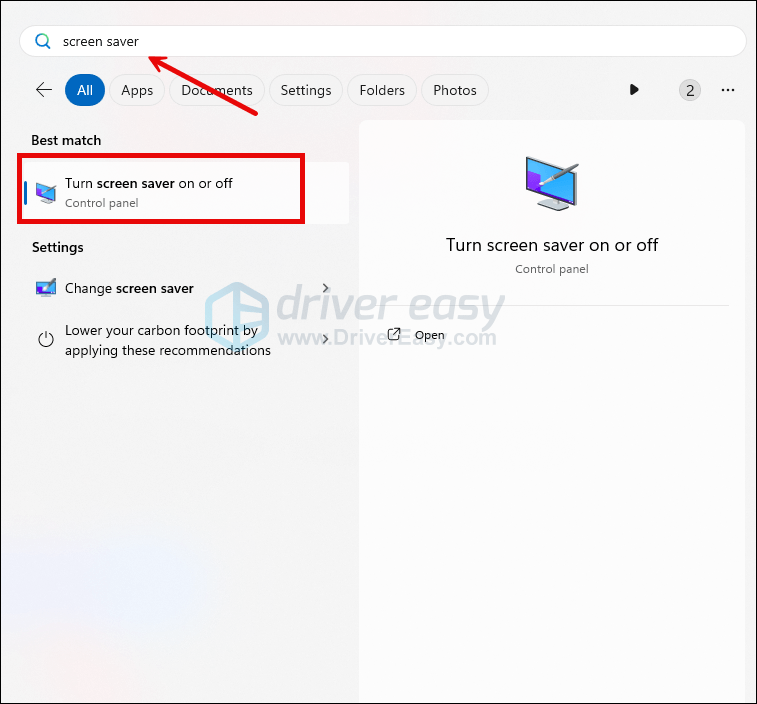Screen dimensions: 757x704
Task: Open the 'Change screen saver' setting
Action: [x=129, y=288]
